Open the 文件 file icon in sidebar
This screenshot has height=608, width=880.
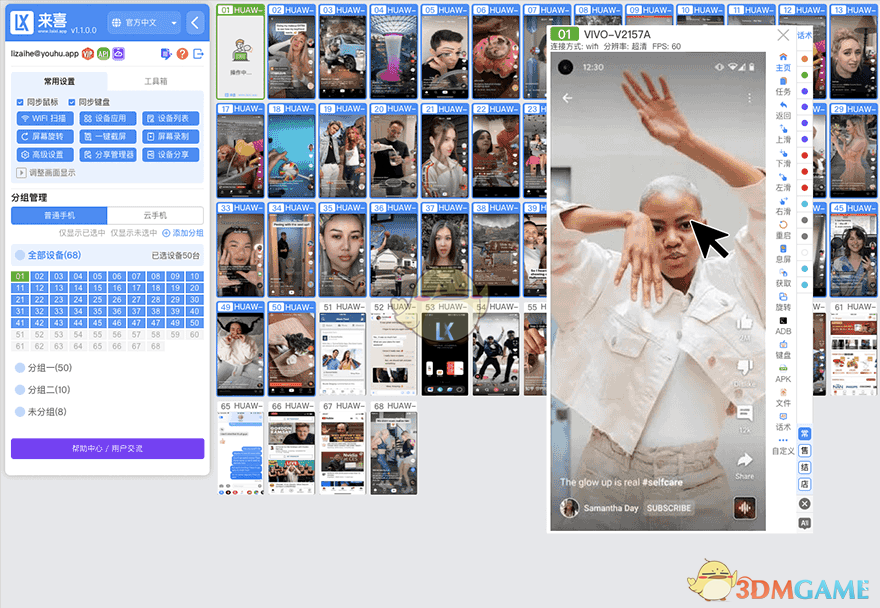point(783,391)
